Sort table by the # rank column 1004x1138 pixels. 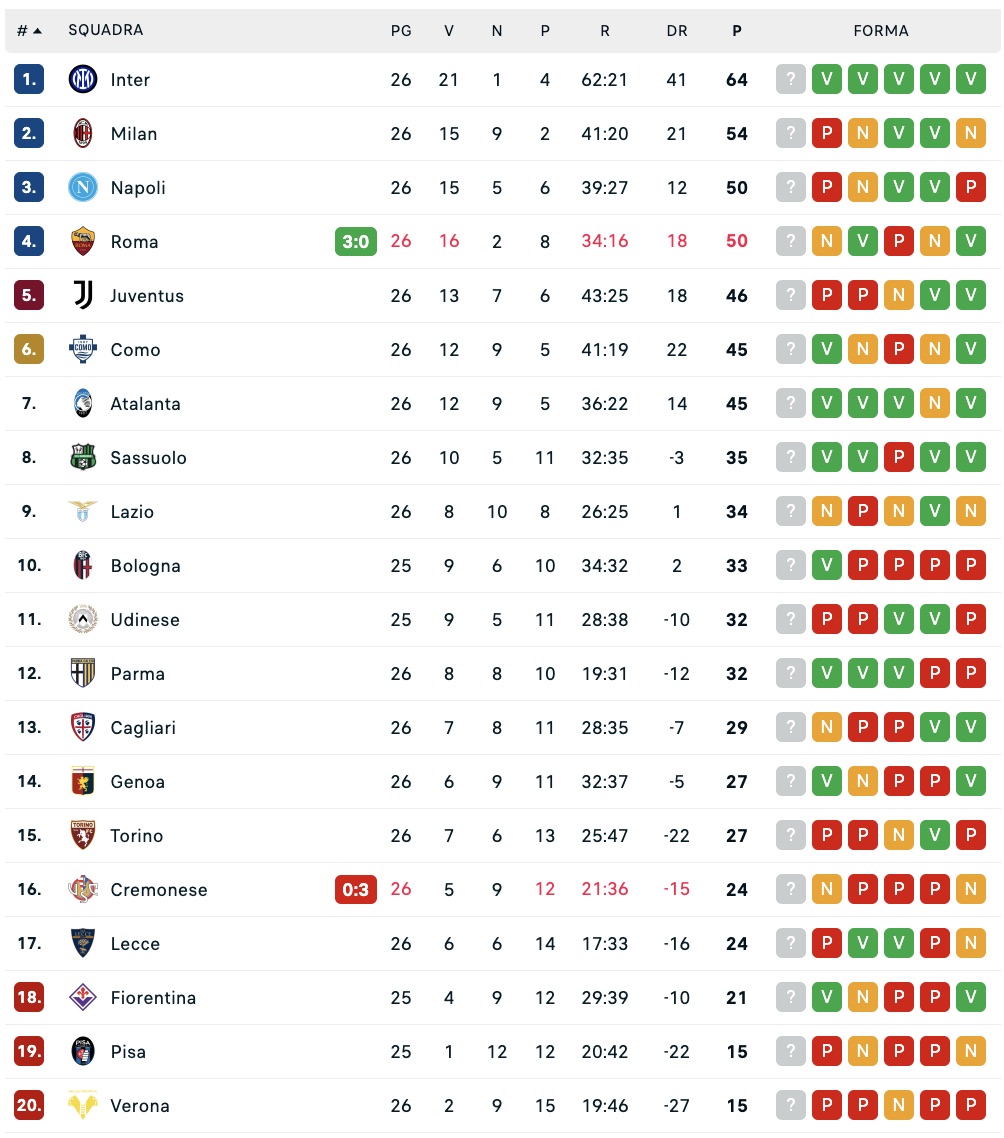pos(29,31)
